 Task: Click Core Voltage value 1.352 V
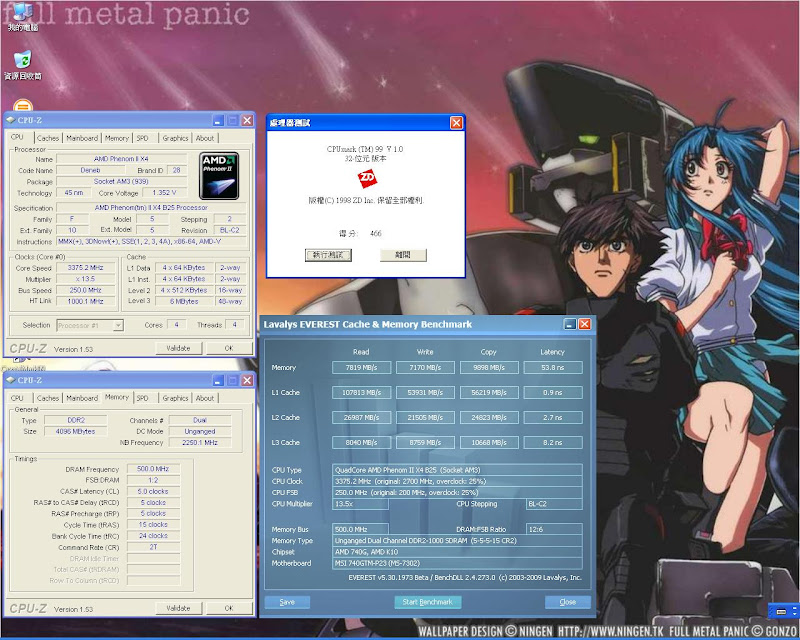click(x=164, y=193)
